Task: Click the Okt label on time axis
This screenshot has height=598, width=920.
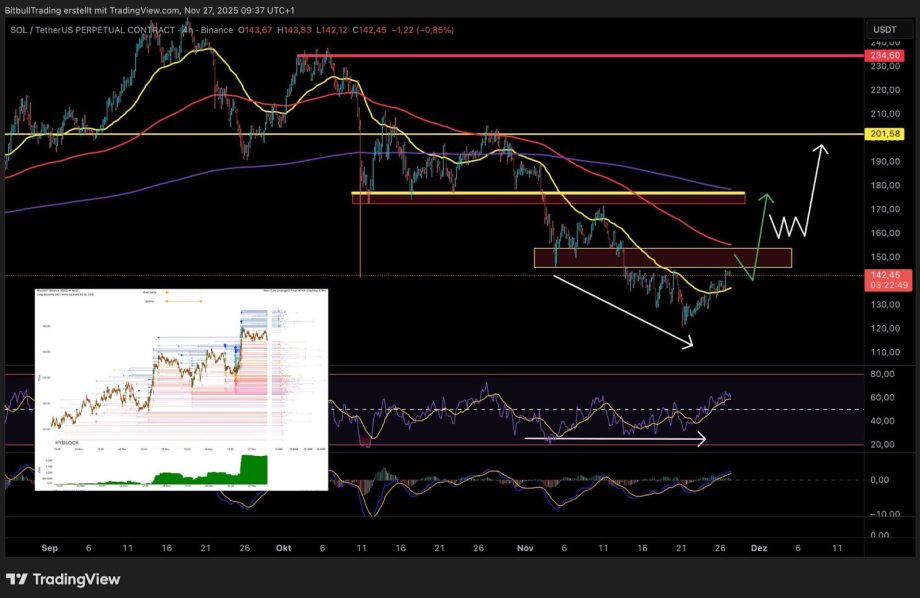Action: (x=281, y=549)
